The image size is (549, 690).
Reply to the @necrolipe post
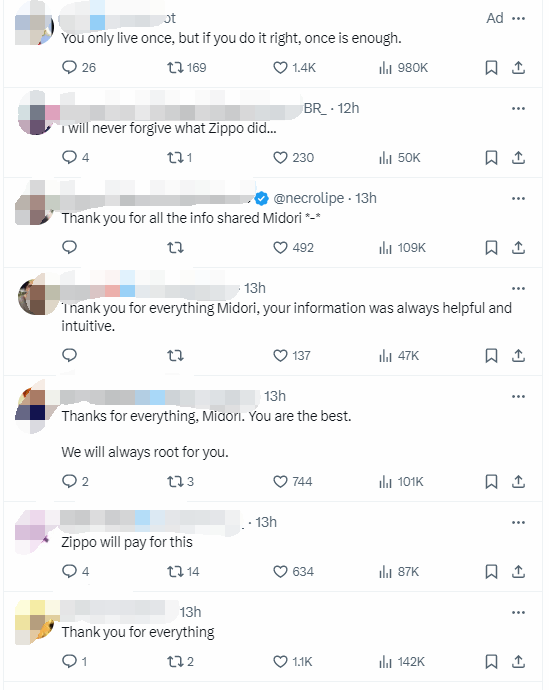pos(70,247)
